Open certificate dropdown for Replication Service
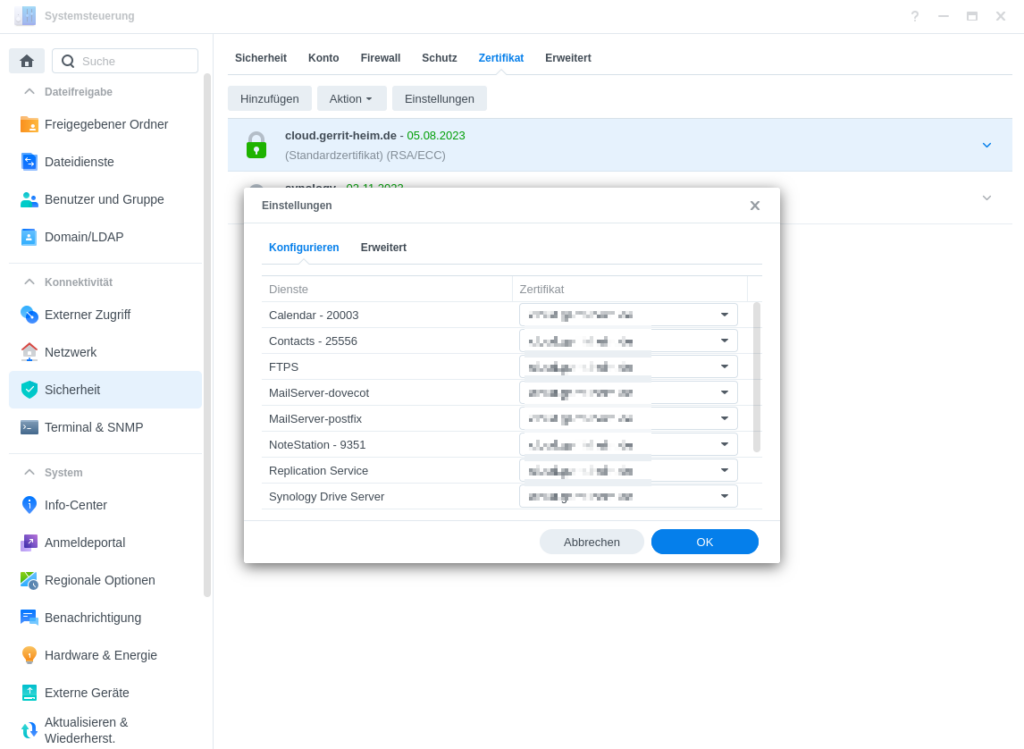 [x=628, y=470]
